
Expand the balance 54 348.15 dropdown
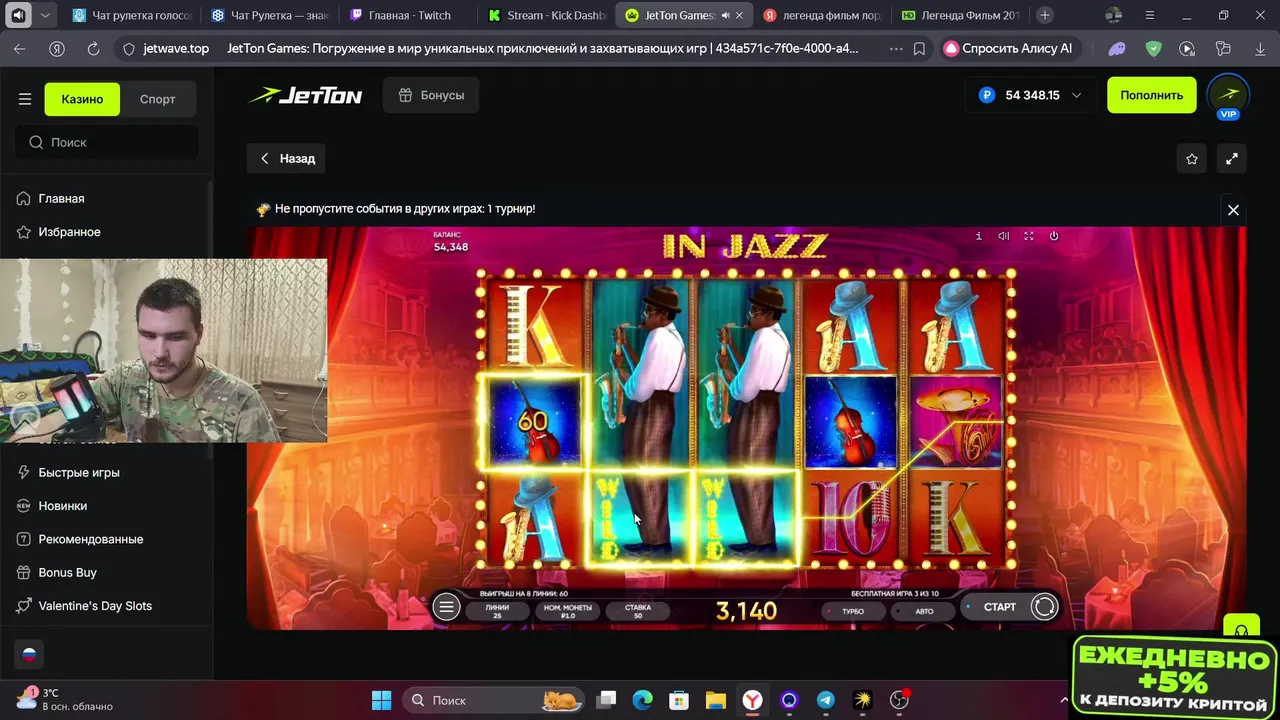click(x=1031, y=95)
